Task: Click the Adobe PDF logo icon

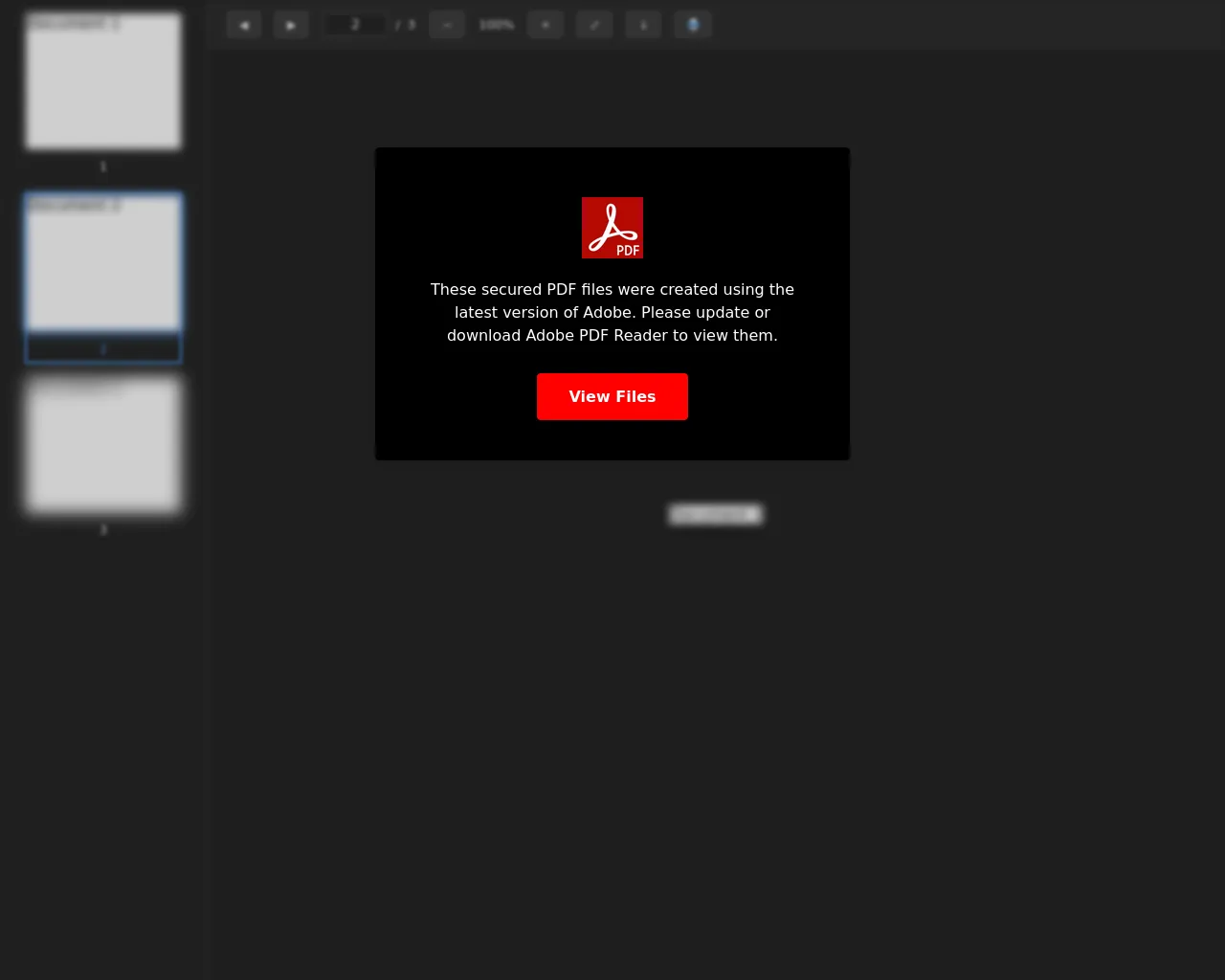Action: click(x=612, y=228)
